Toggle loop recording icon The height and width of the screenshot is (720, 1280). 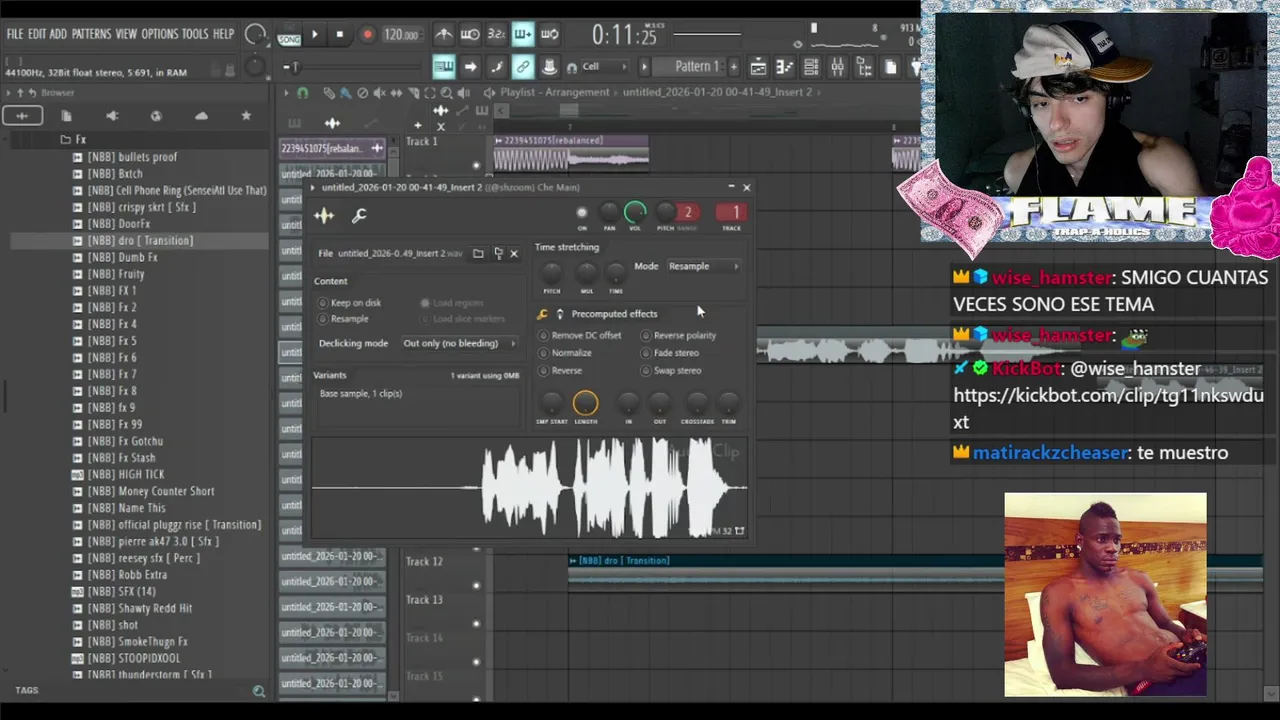tap(549, 35)
